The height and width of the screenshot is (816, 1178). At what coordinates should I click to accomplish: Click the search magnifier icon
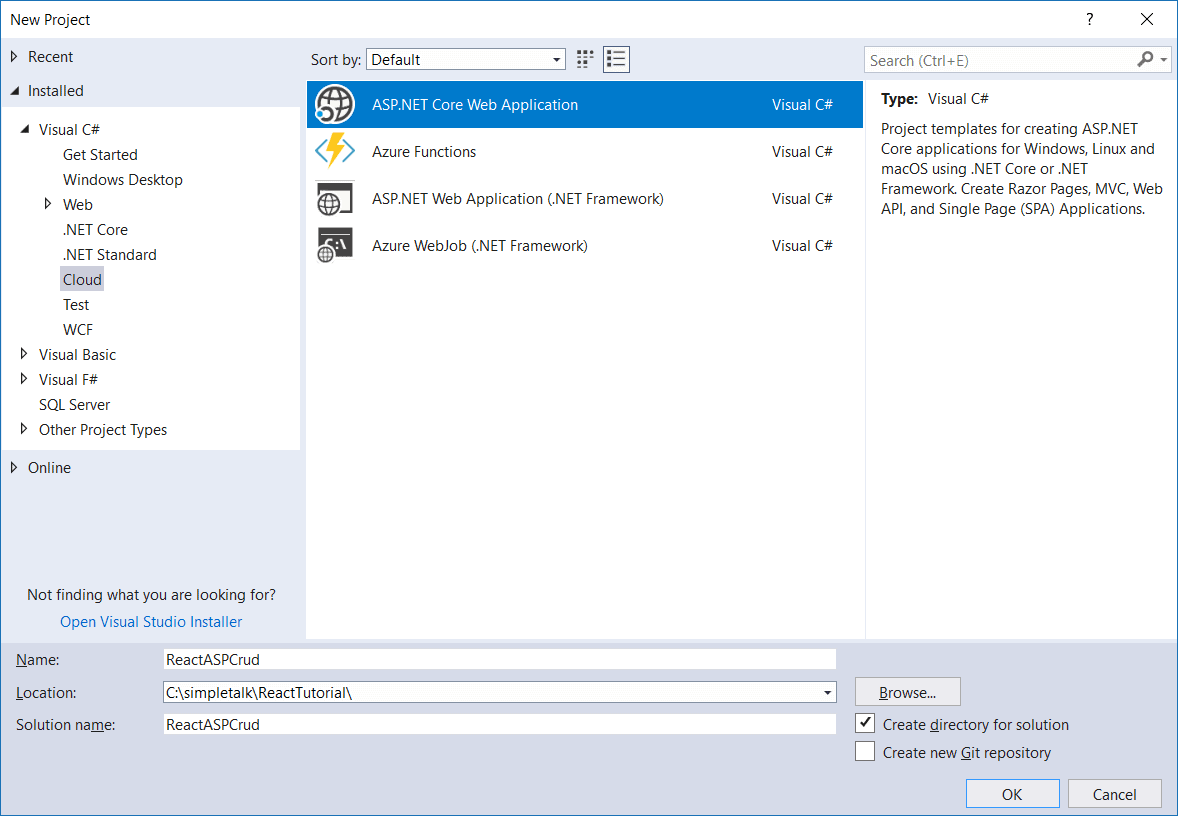pyautogui.click(x=1145, y=59)
